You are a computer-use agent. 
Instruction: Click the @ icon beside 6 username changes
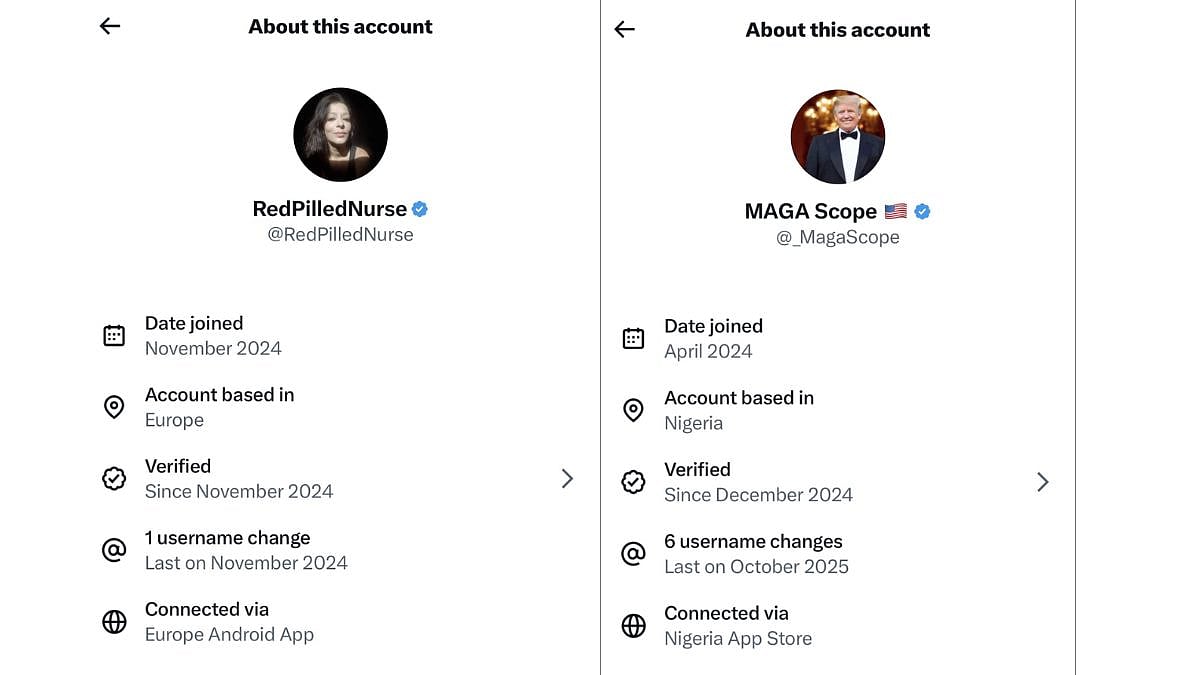tap(633, 553)
